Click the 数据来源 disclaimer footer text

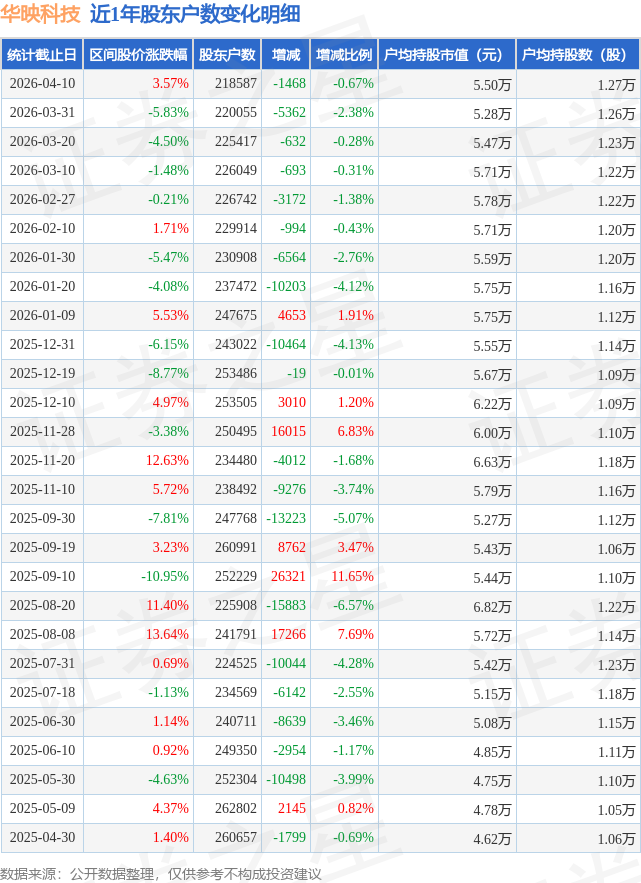[161, 873]
